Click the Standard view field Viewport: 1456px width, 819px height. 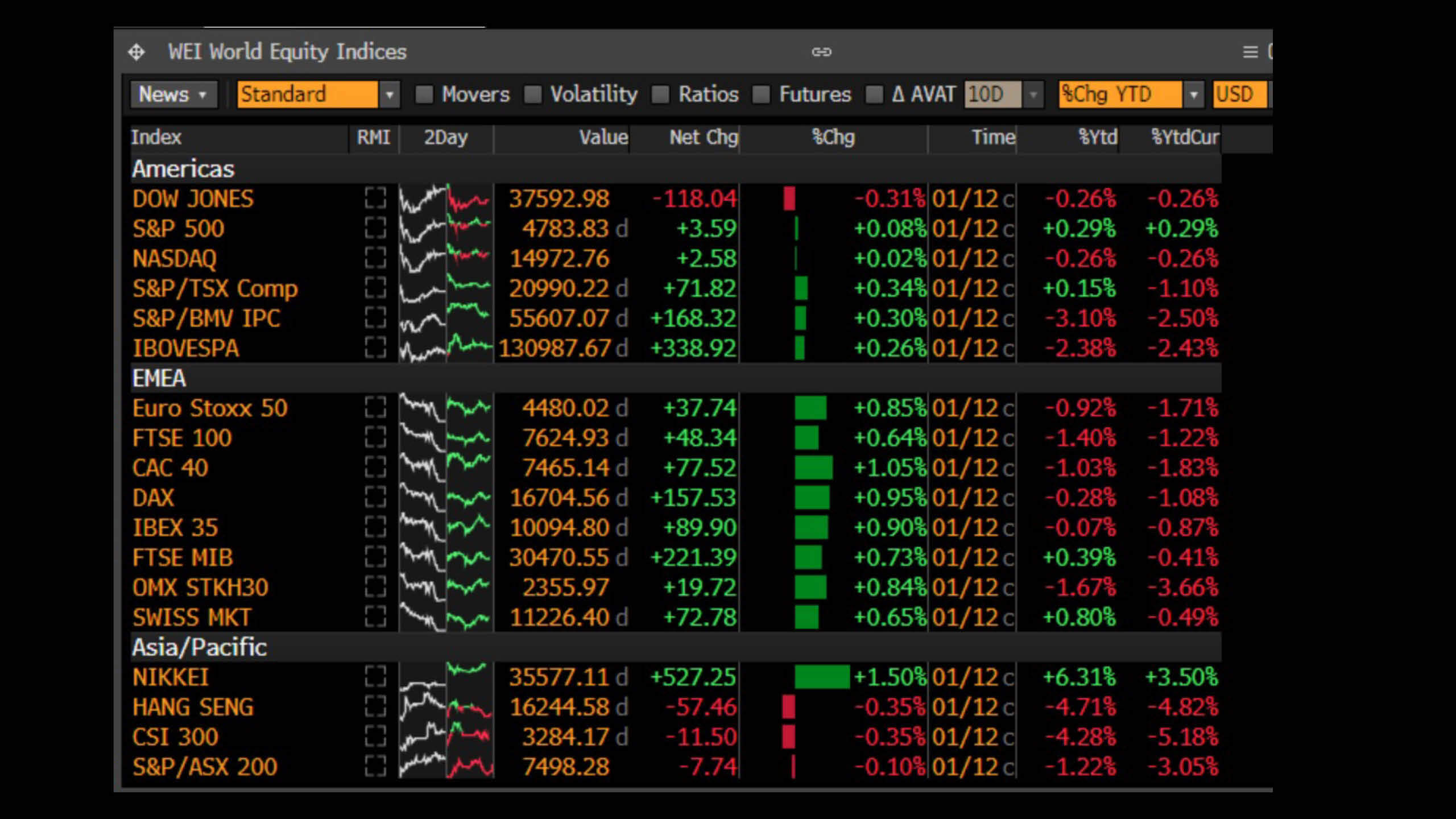pyautogui.click(x=308, y=94)
